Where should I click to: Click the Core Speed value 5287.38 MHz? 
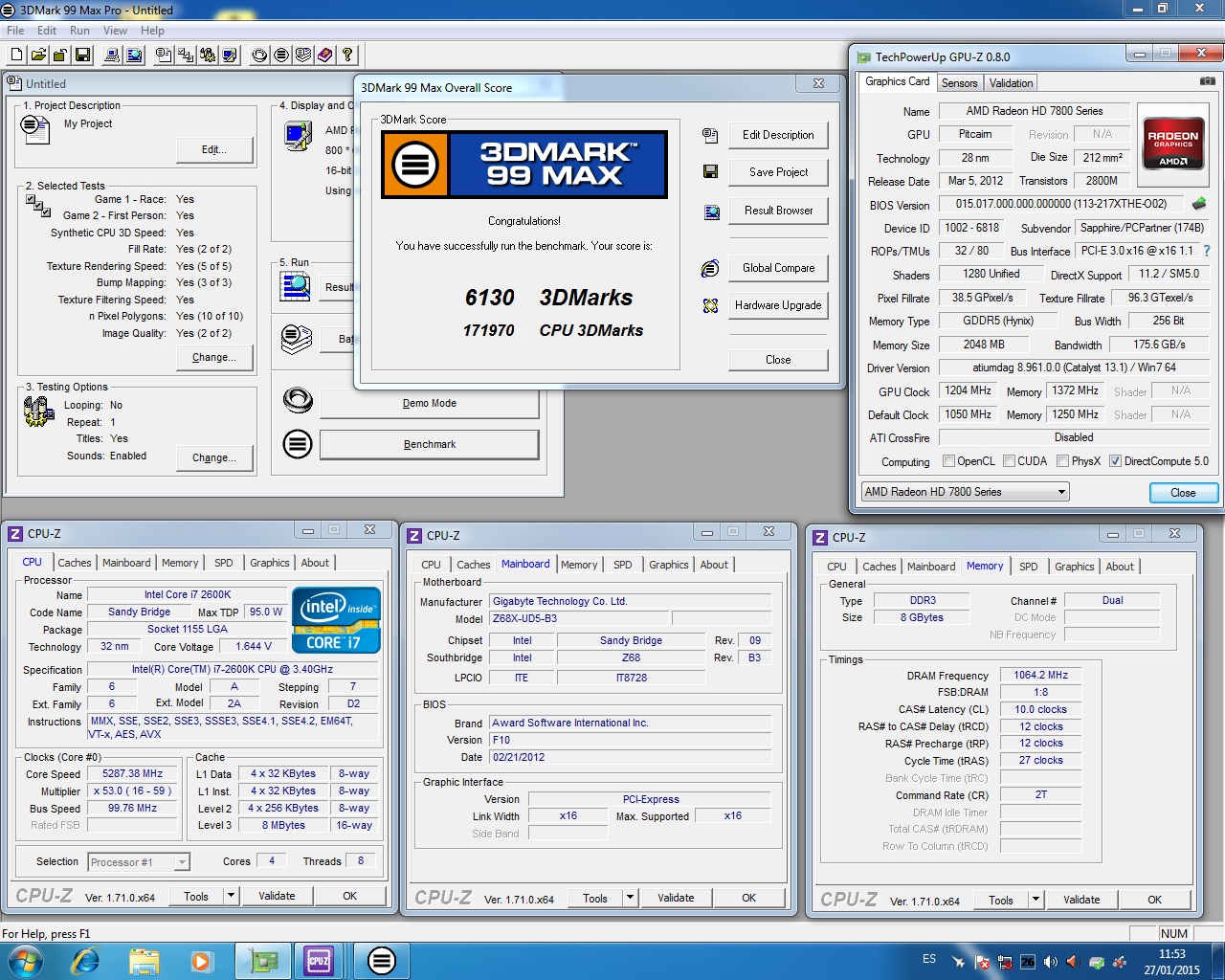[133, 773]
